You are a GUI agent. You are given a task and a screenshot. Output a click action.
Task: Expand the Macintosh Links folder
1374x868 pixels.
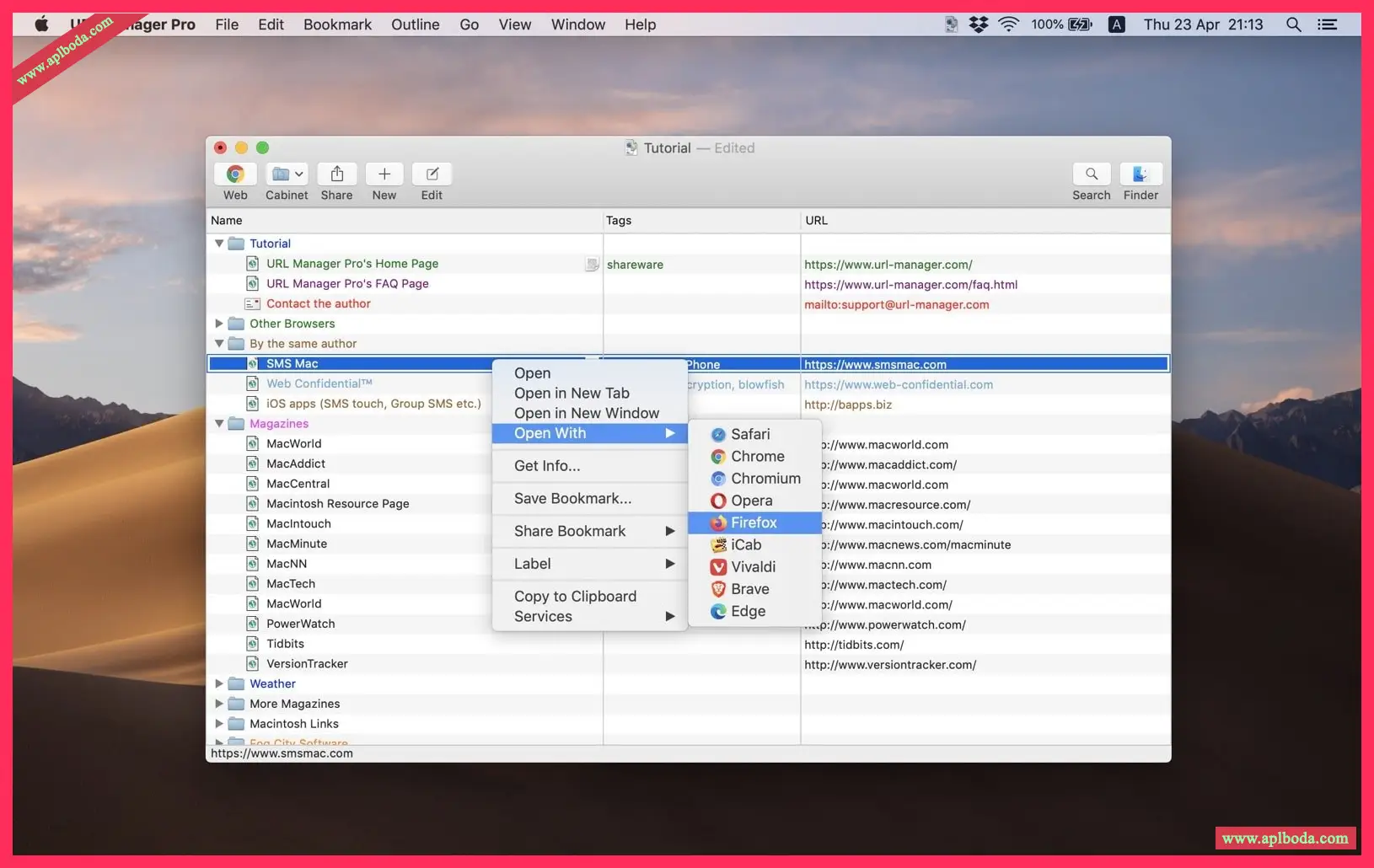[219, 724]
